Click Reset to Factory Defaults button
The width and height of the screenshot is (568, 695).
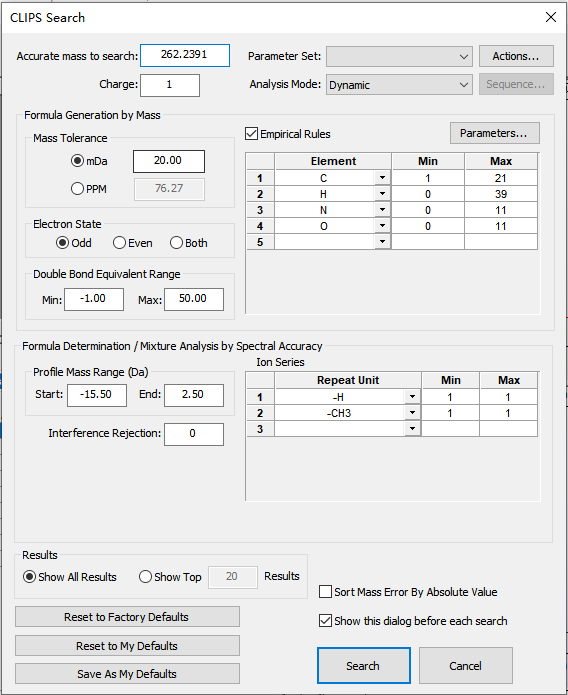[x=127, y=617]
